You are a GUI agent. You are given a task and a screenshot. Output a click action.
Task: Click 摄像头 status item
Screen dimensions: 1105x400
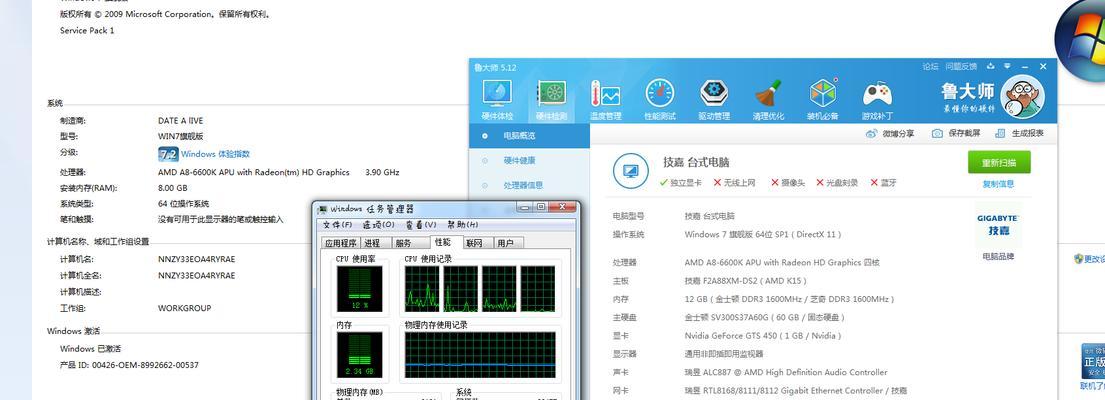788,182
